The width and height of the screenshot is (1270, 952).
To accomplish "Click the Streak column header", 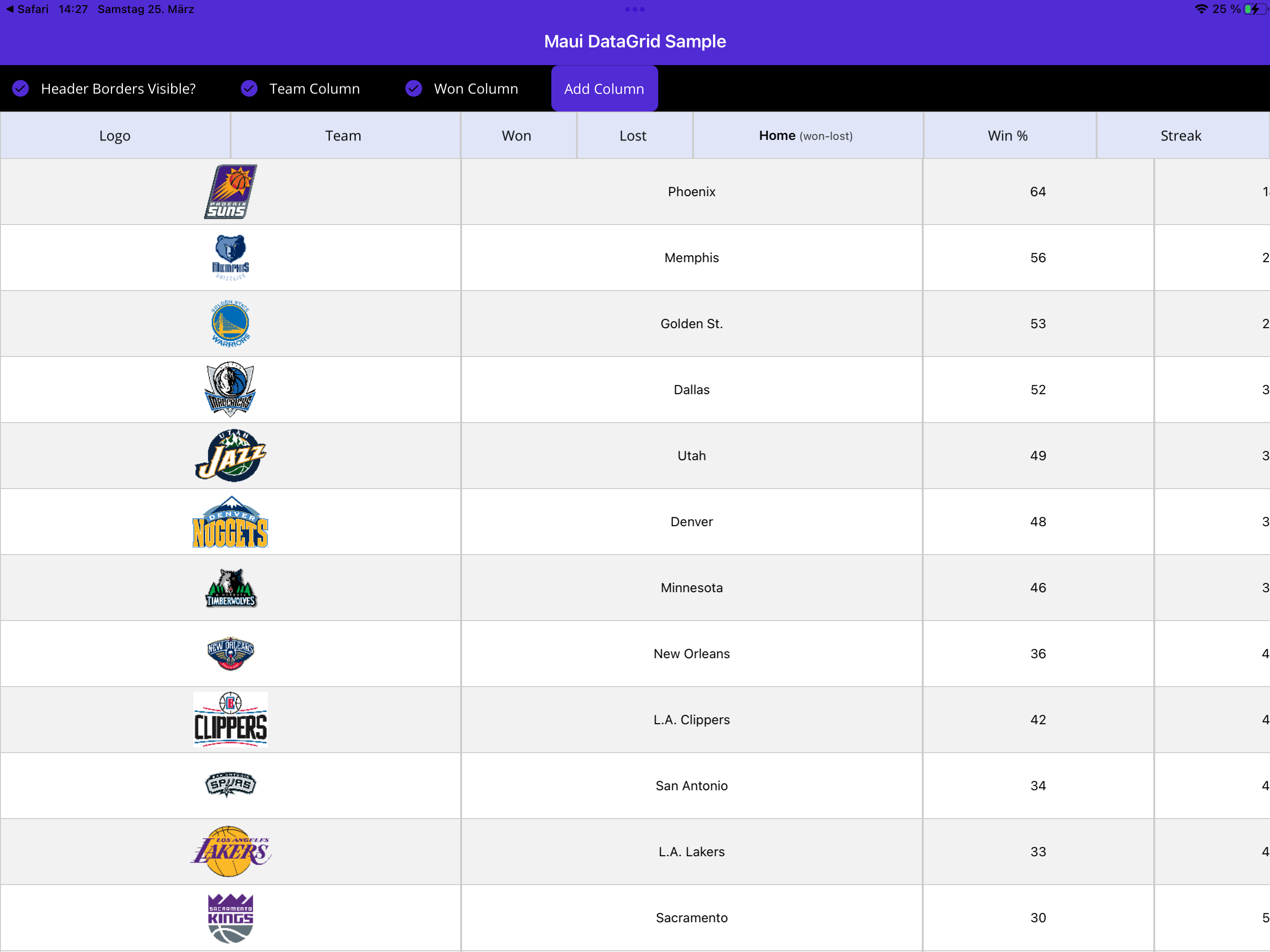I will coord(1180,136).
